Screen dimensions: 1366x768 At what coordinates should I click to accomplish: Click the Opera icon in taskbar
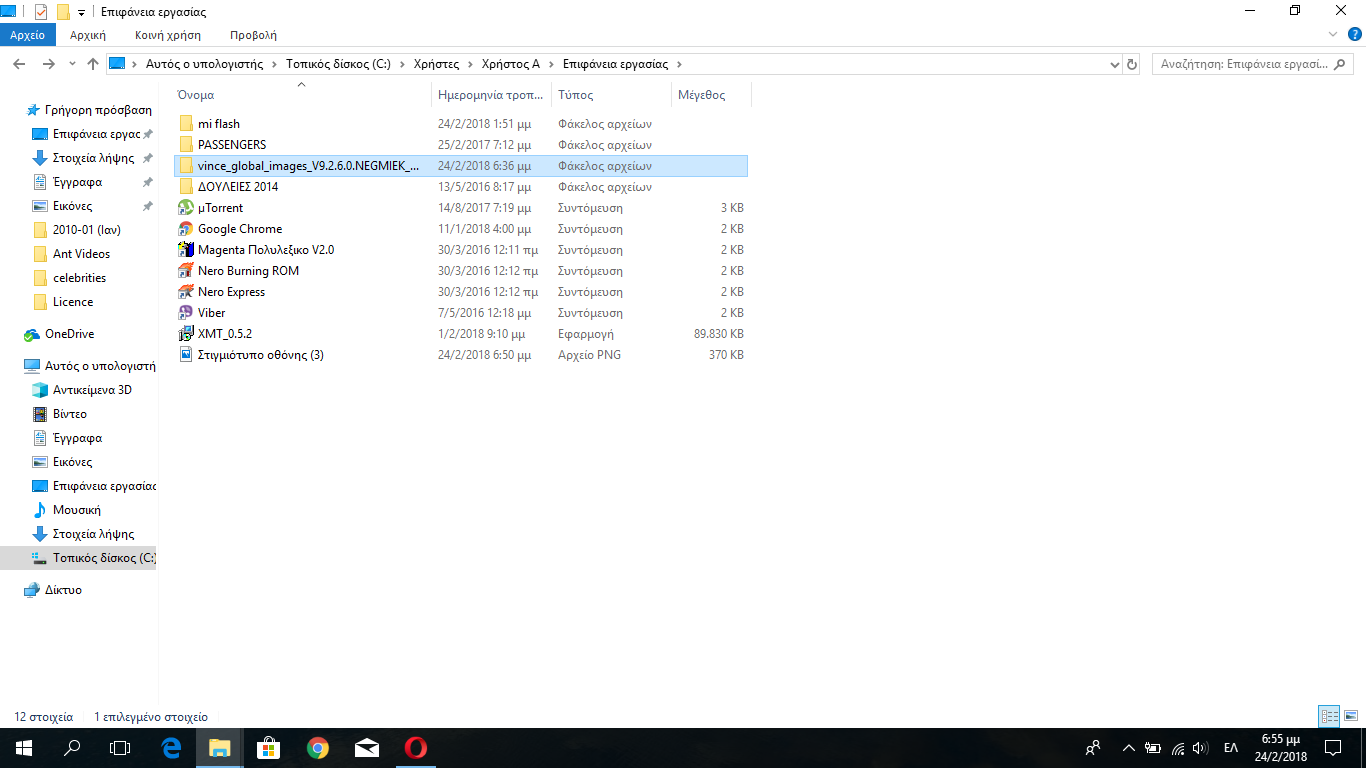416,748
